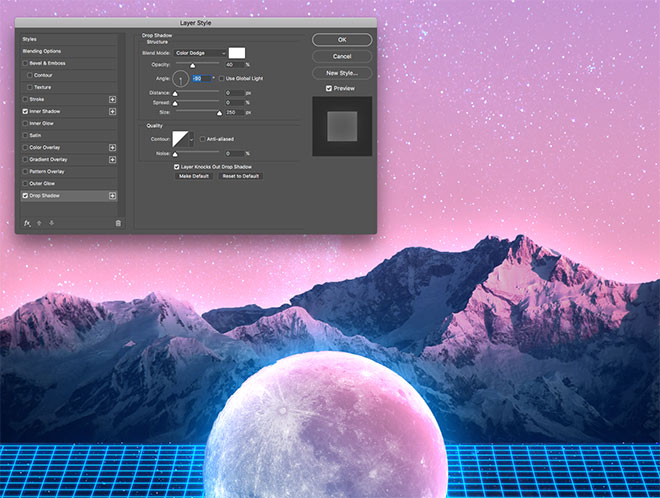660x498 pixels.
Task: Click the Noise value field
Action: click(235, 154)
